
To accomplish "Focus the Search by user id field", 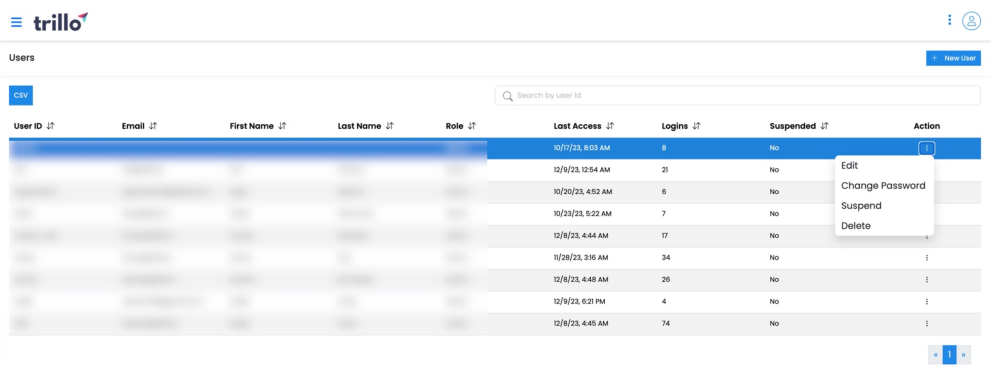I will click(x=738, y=96).
